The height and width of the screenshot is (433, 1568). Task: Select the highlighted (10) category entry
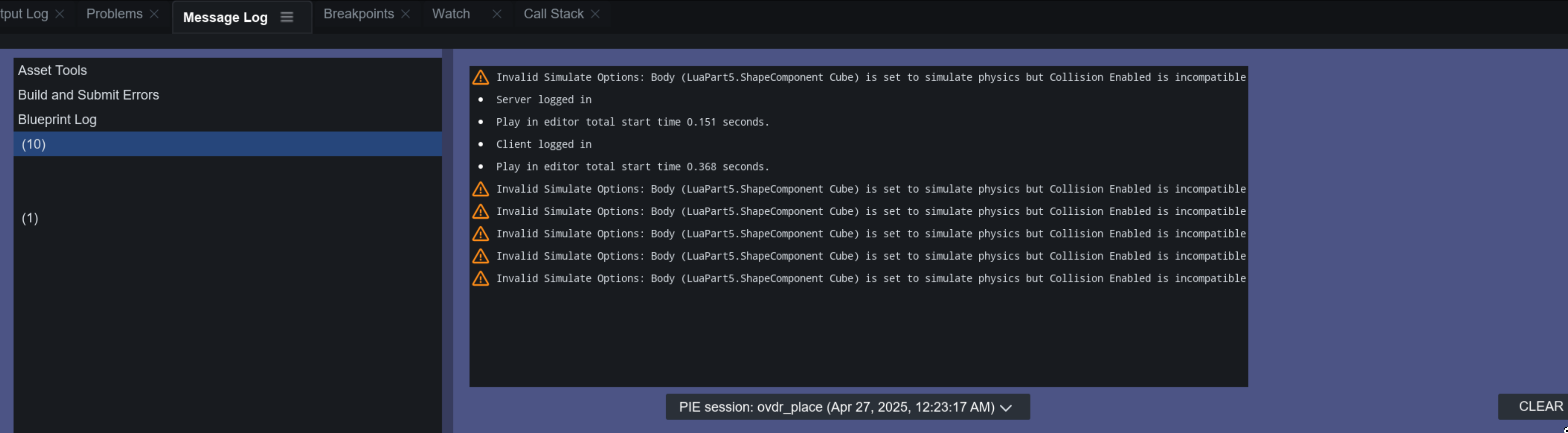click(34, 144)
